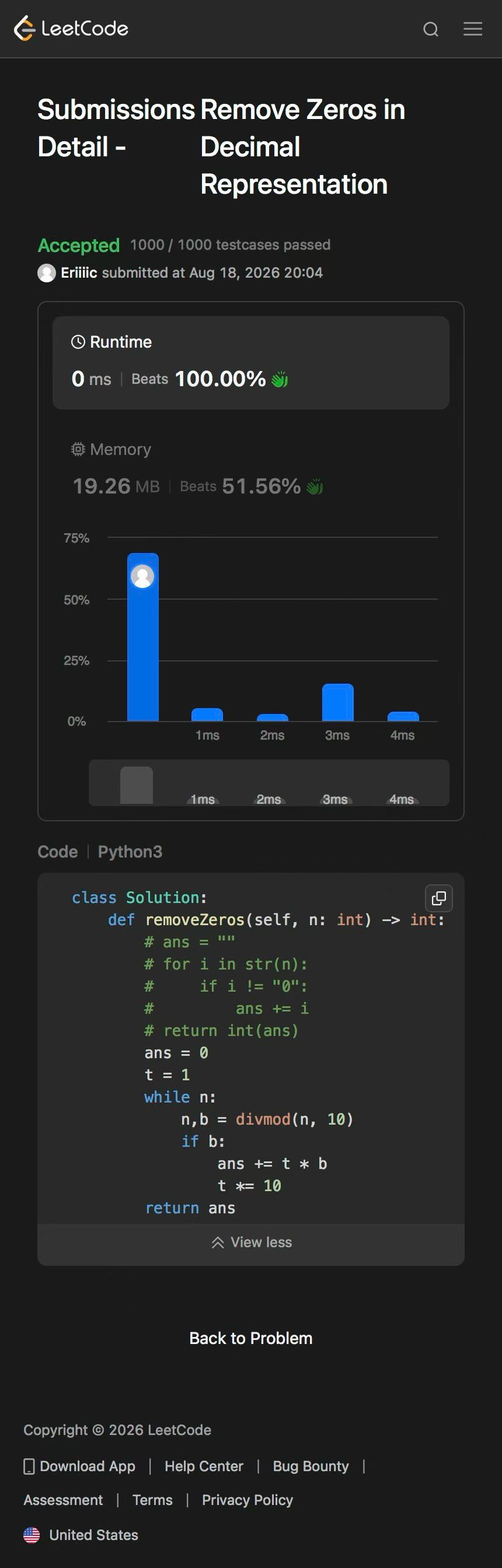Open the Help Center link
The image size is (502, 1568).
[x=204, y=1466]
